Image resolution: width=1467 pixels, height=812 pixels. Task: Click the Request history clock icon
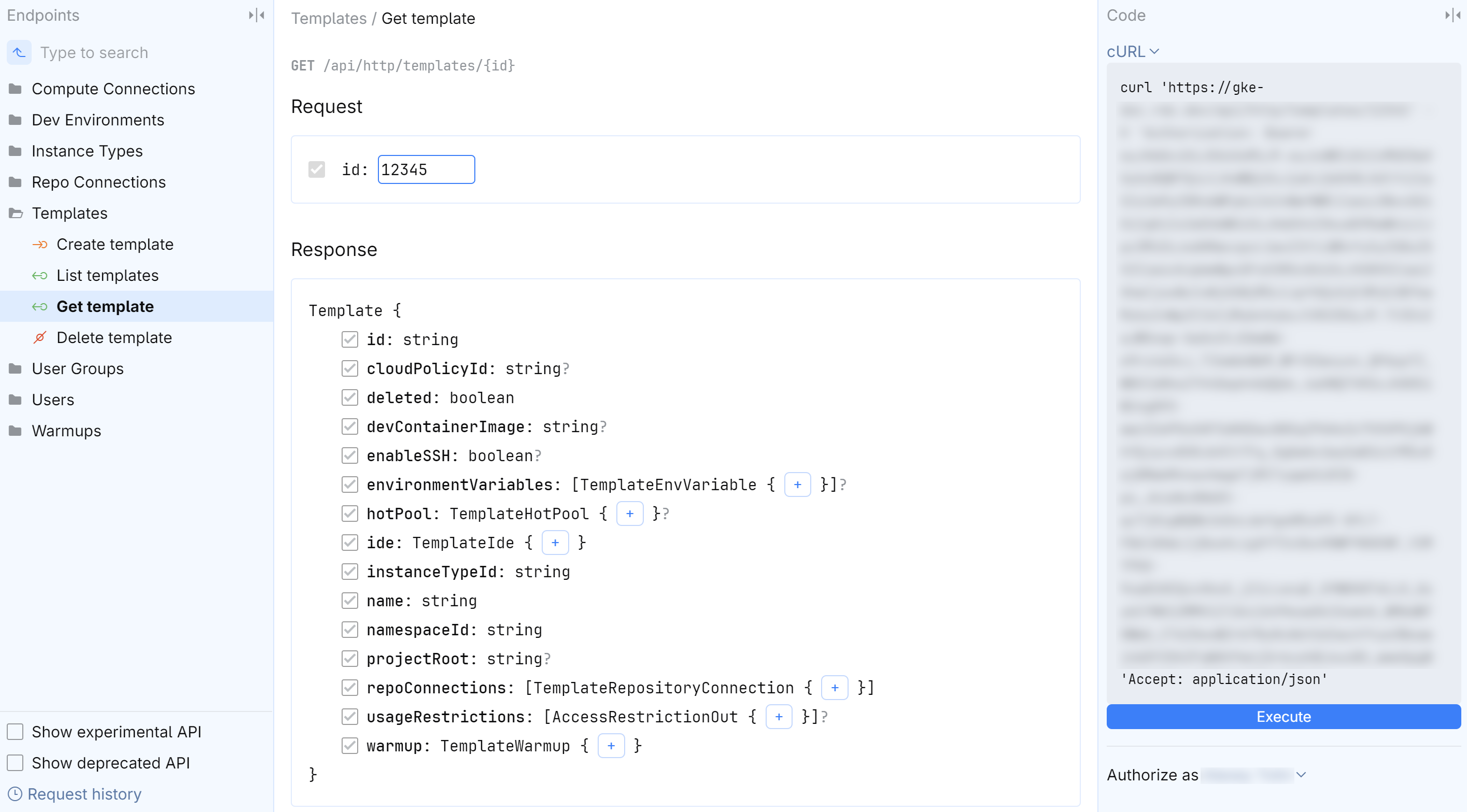15,794
